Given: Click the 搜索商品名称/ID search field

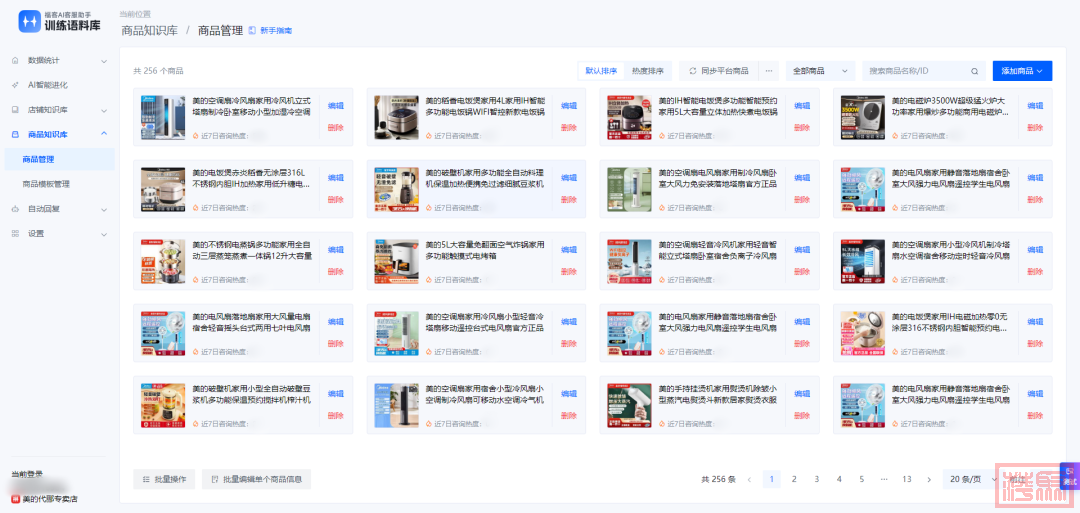Looking at the screenshot, I should point(915,71).
